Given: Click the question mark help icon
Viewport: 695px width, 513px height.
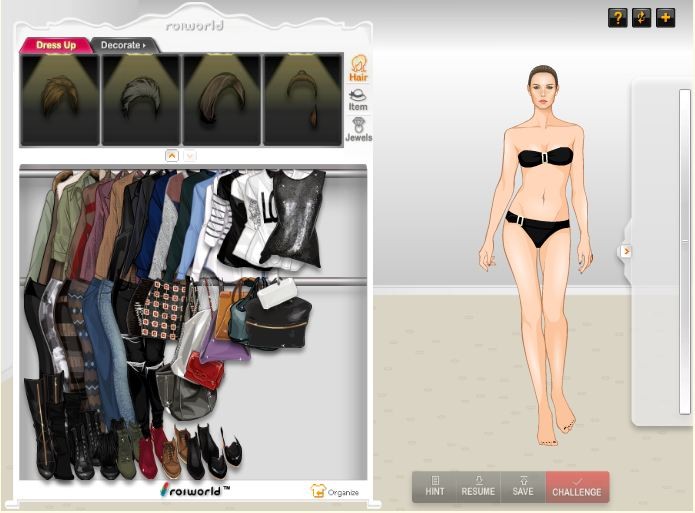Looking at the screenshot, I should tap(617, 18).
